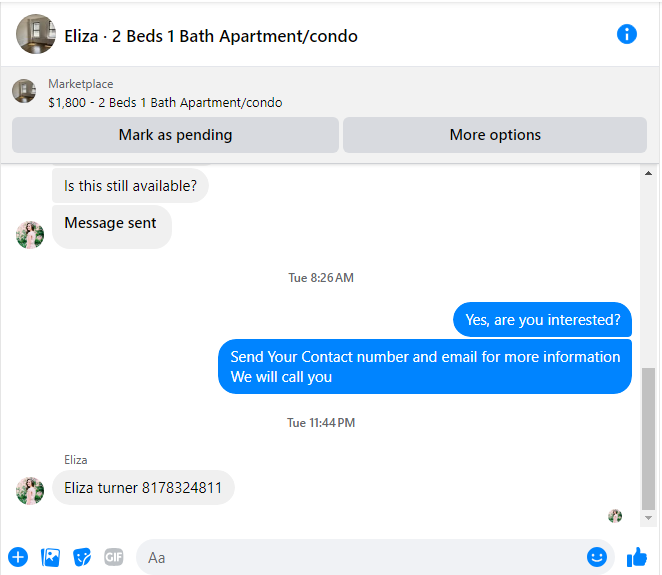
Task: Open the GIF picker
Action: point(114,557)
